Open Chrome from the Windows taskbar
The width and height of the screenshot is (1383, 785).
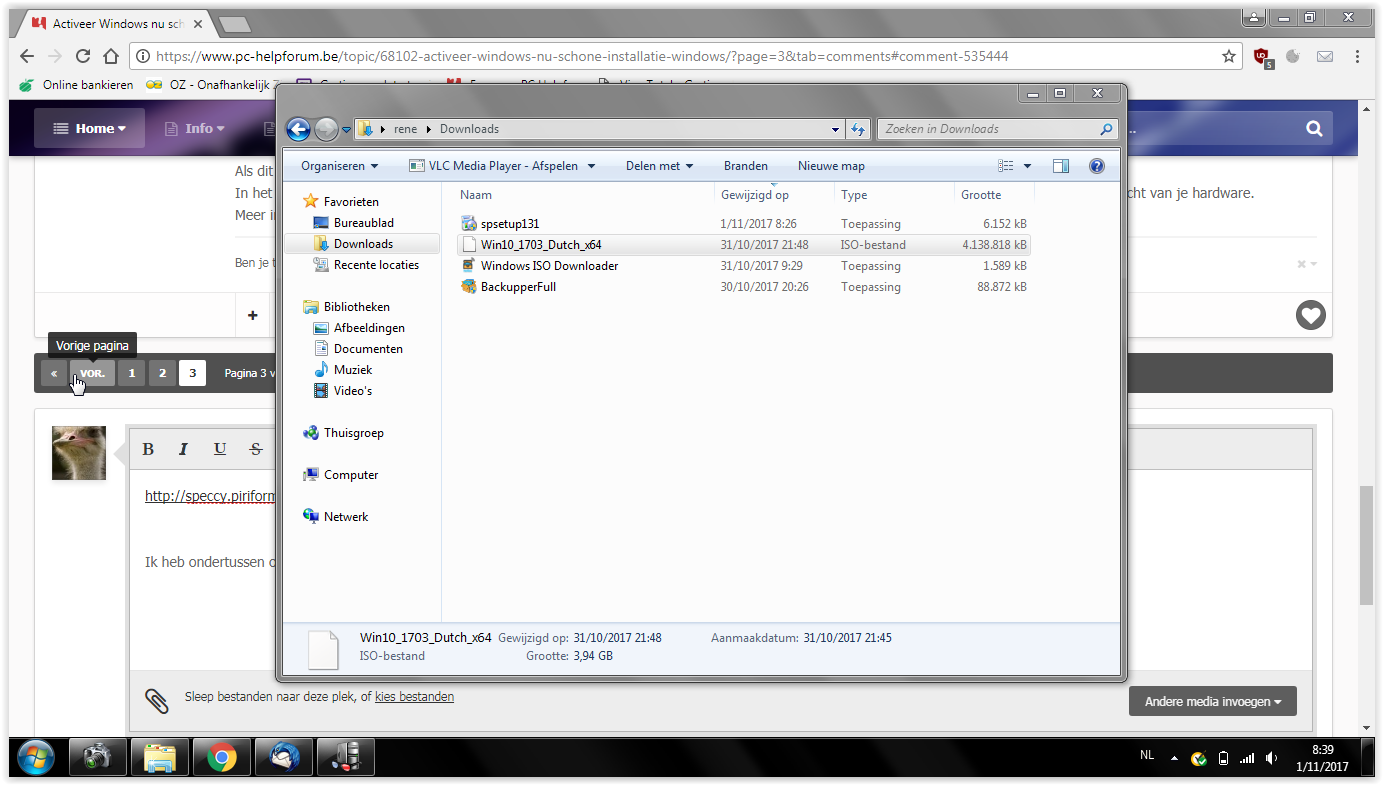tap(221, 758)
